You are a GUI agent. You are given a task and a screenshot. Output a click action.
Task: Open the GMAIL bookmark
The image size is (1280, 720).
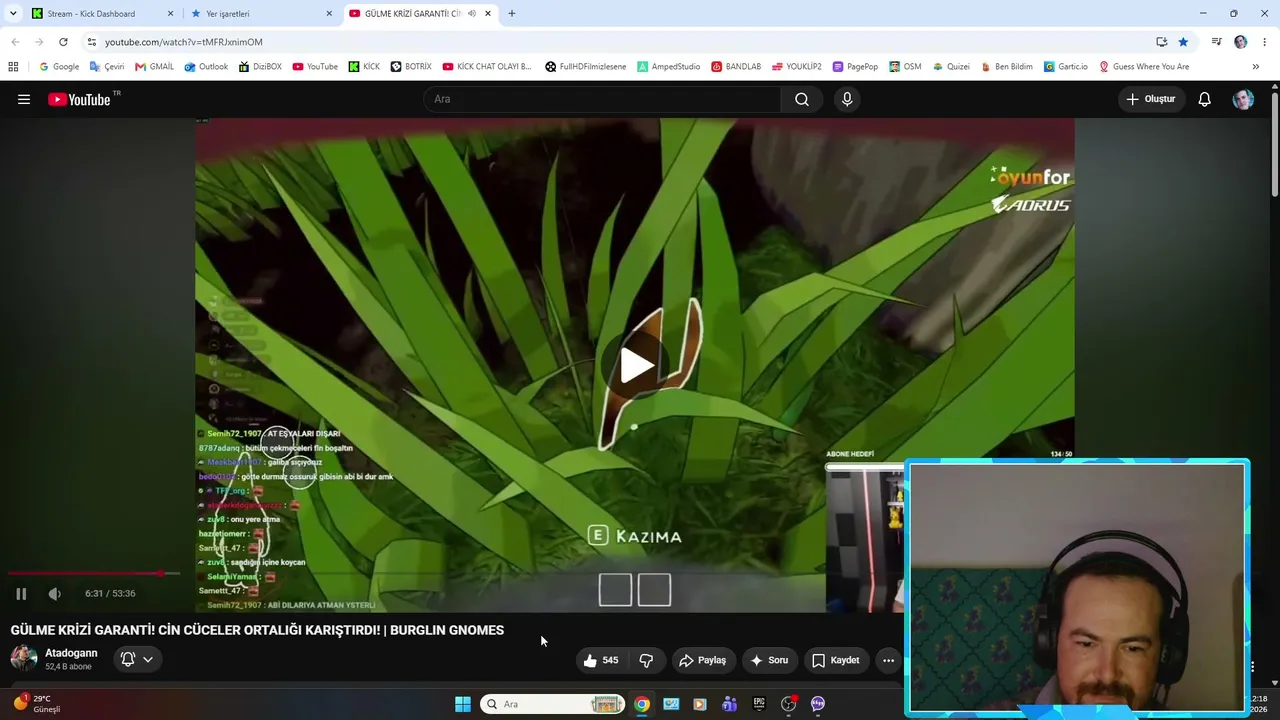(154, 67)
